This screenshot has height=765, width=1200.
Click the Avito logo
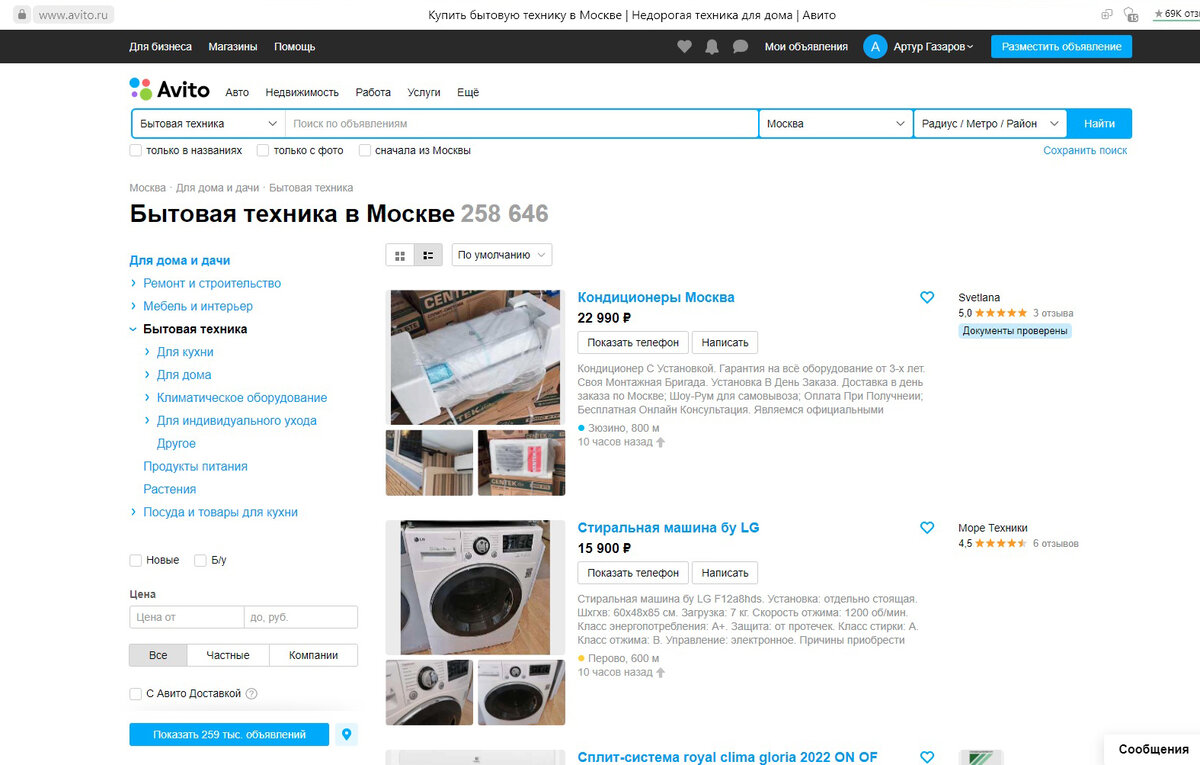(170, 90)
